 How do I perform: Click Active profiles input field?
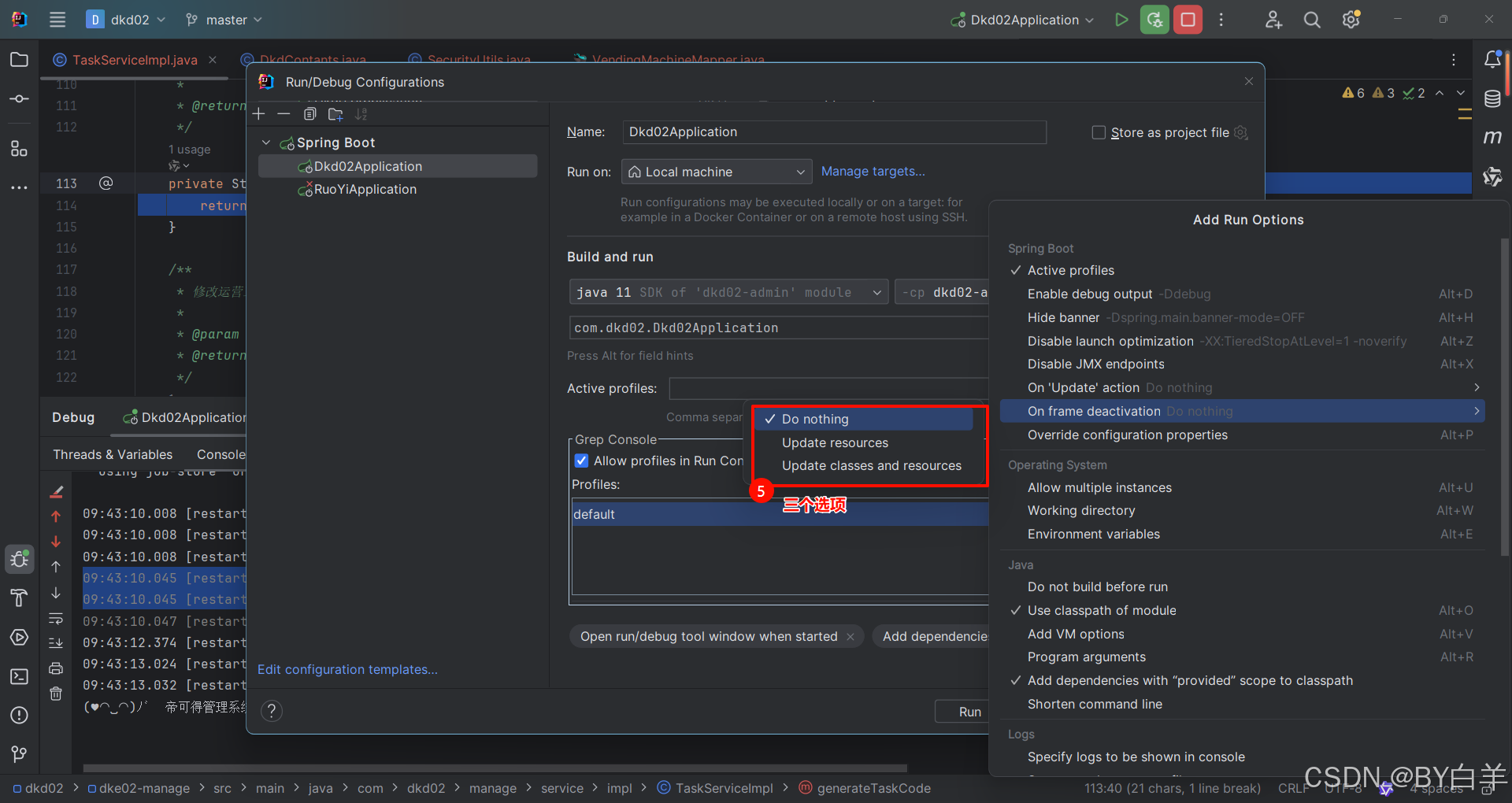pyautogui.click(x=828, y=389)
